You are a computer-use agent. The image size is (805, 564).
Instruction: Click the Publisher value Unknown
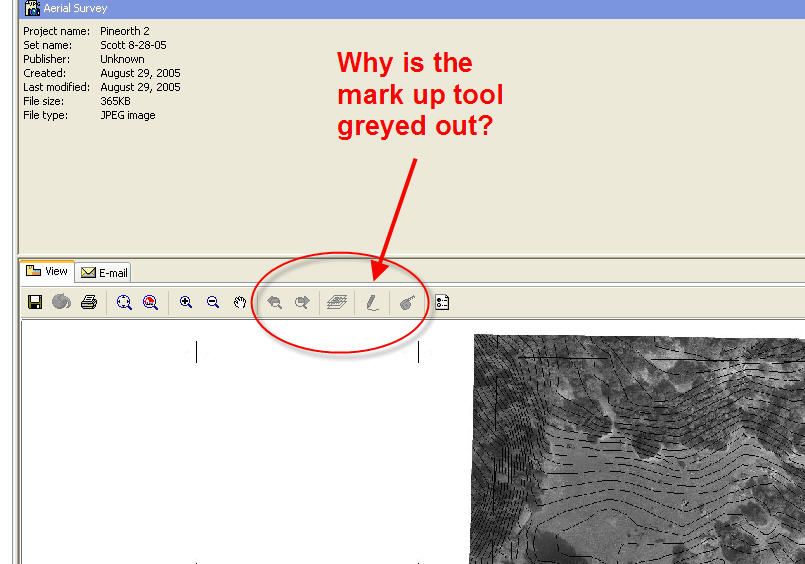122,59
